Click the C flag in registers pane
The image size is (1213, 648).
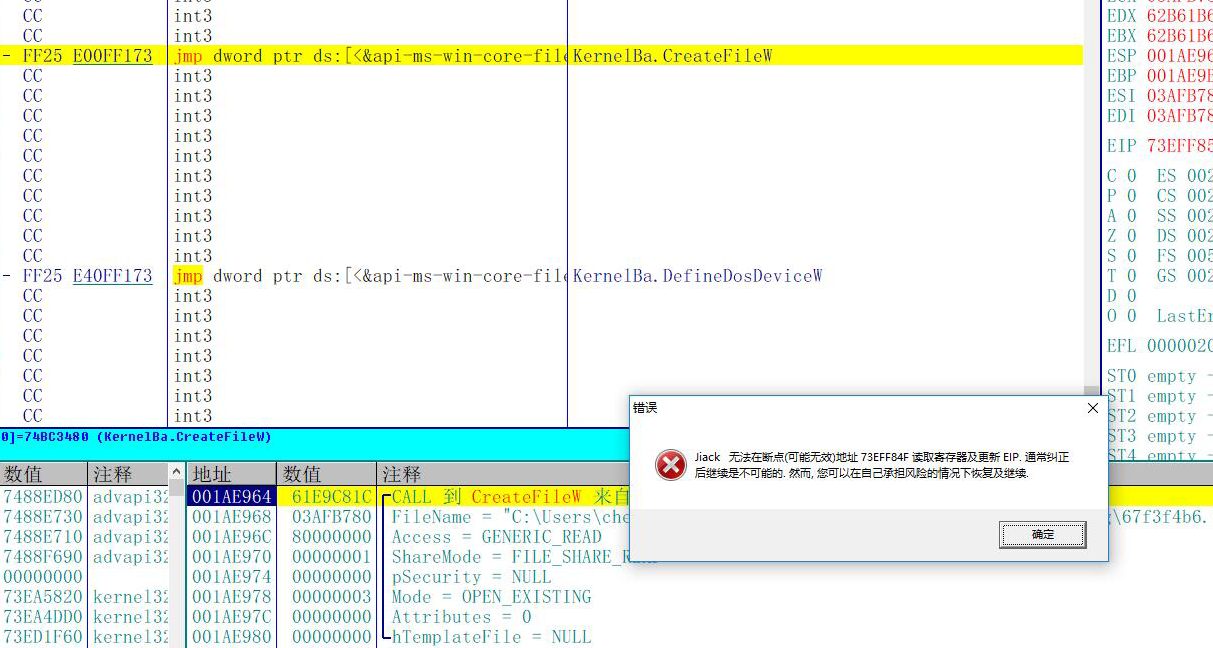(x=1121, y=176)
